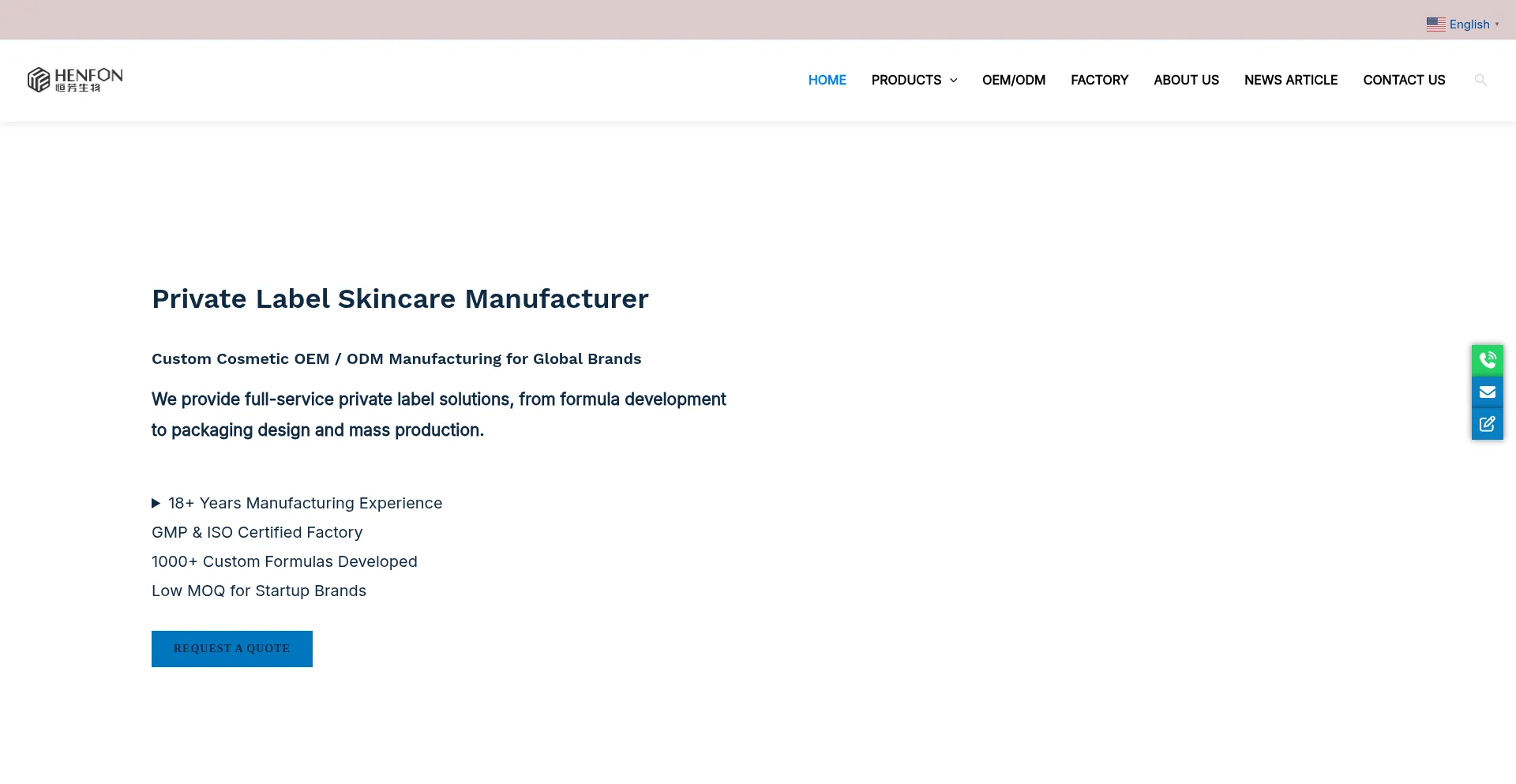
Task: Open the About Us page
Action: coord(1186,80)
